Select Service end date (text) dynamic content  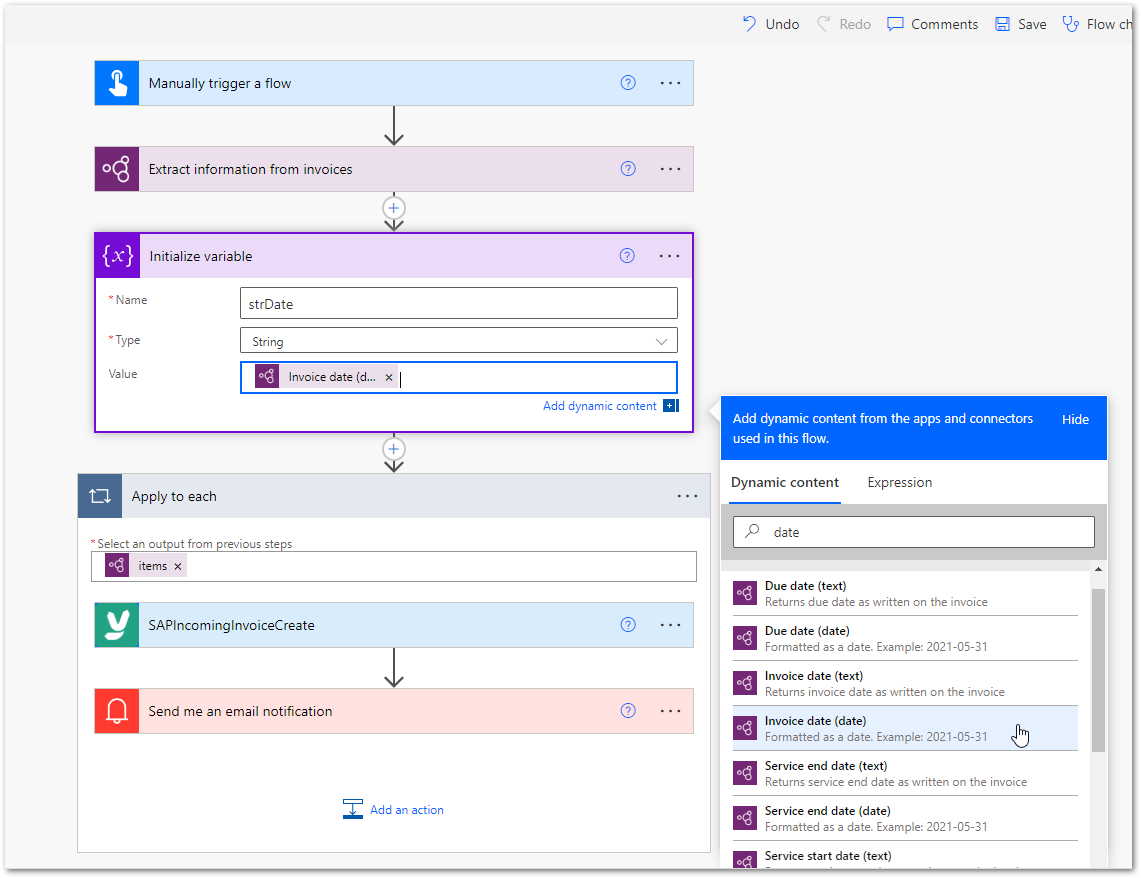pyautogui.click(x=905, y=773)
